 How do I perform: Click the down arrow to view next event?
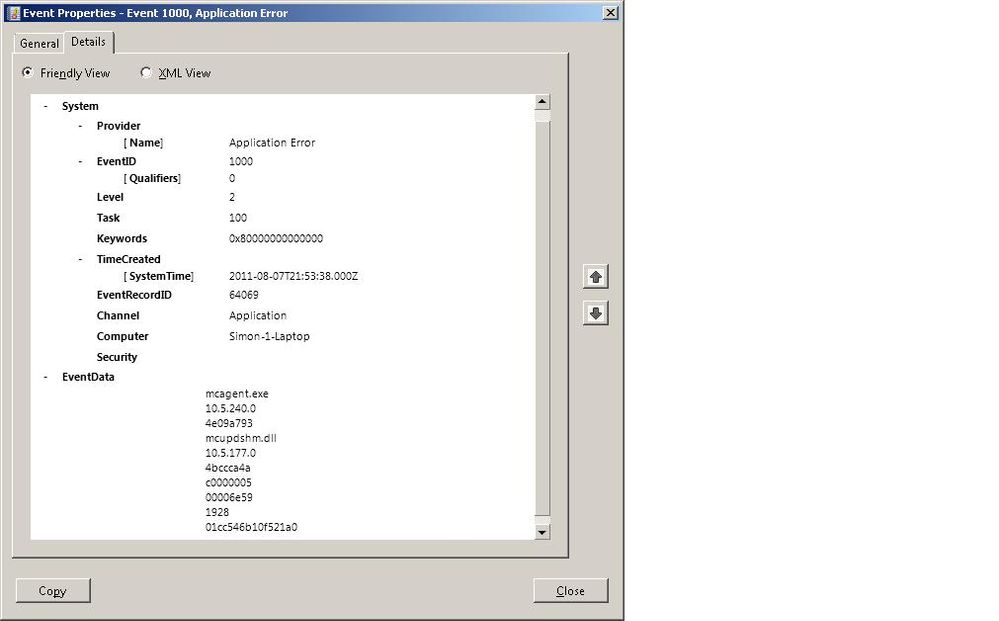pos(594,313)
